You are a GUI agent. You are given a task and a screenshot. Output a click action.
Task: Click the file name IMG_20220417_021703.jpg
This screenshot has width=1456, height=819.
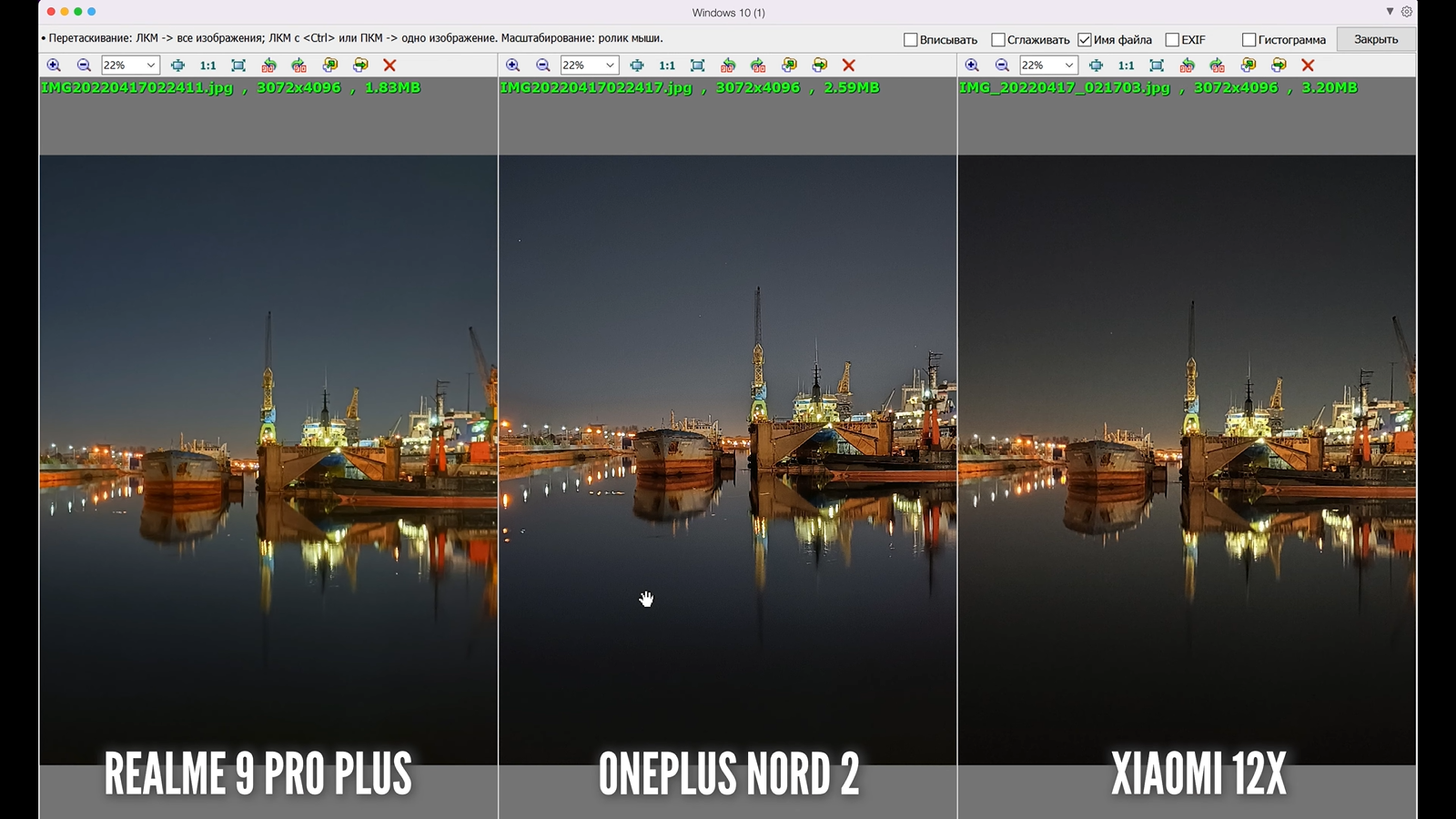pos(1065,88)
